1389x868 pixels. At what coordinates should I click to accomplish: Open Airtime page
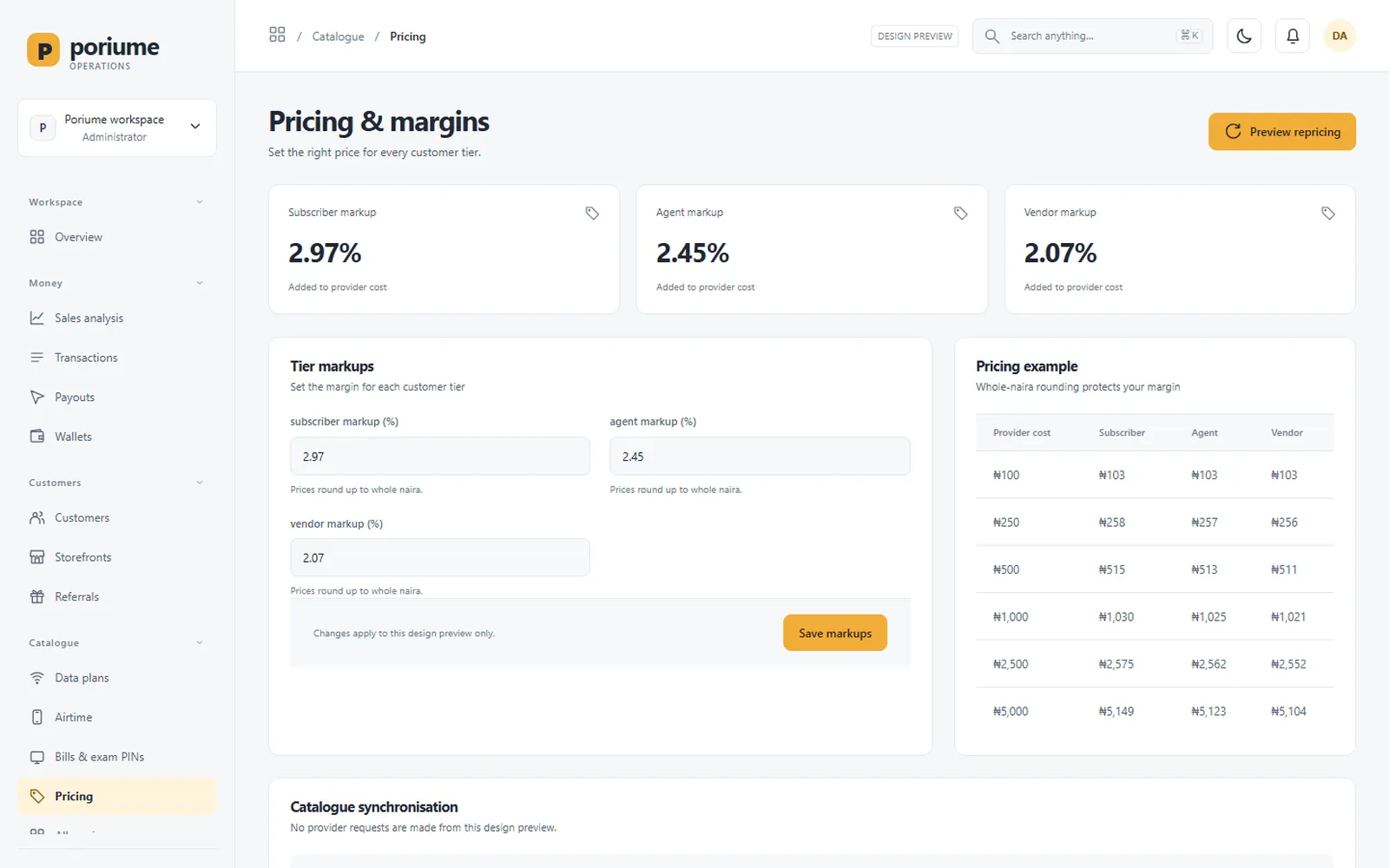click(117, 717)
